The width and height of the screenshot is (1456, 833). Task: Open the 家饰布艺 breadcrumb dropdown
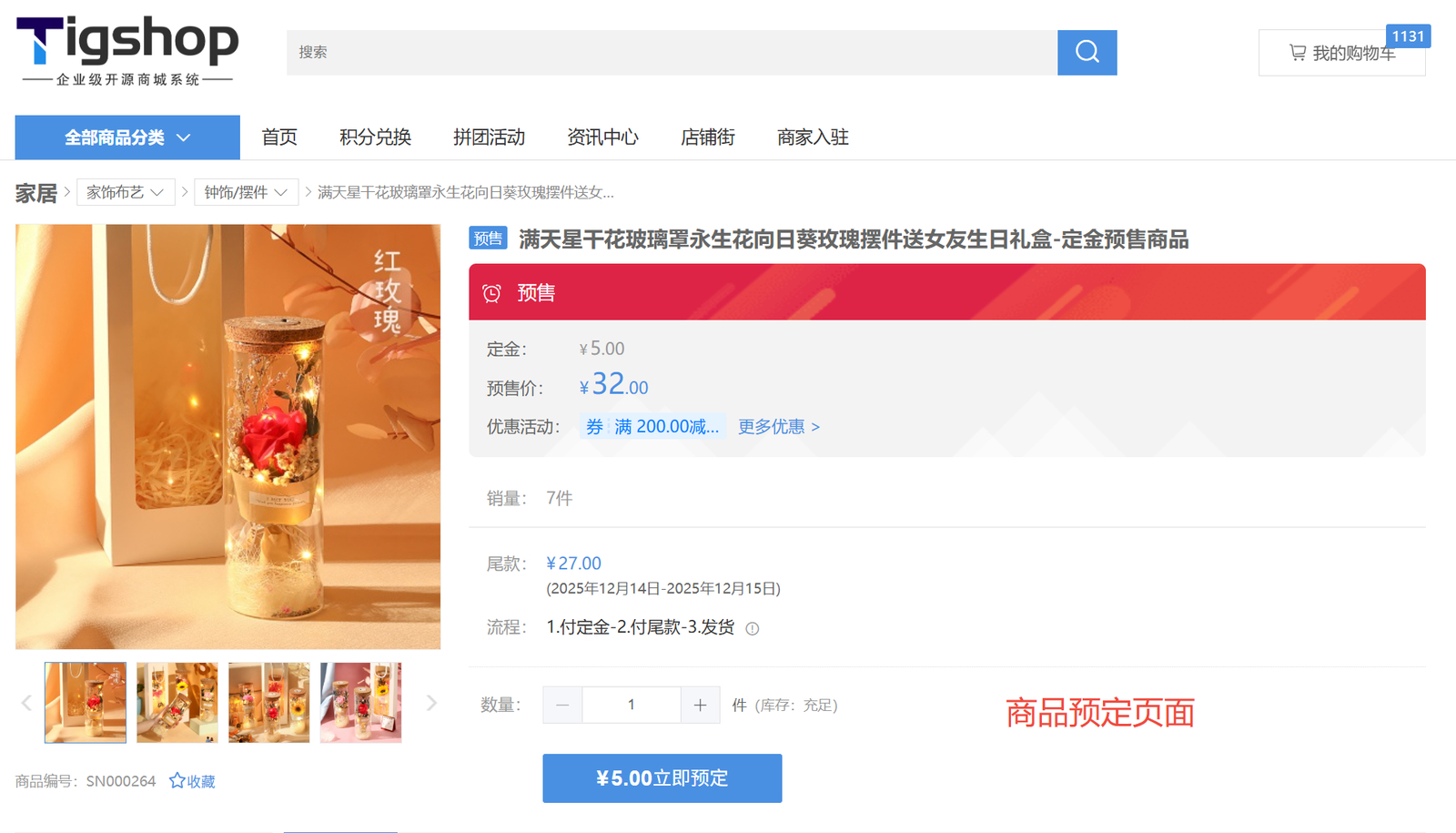[126, 192]
